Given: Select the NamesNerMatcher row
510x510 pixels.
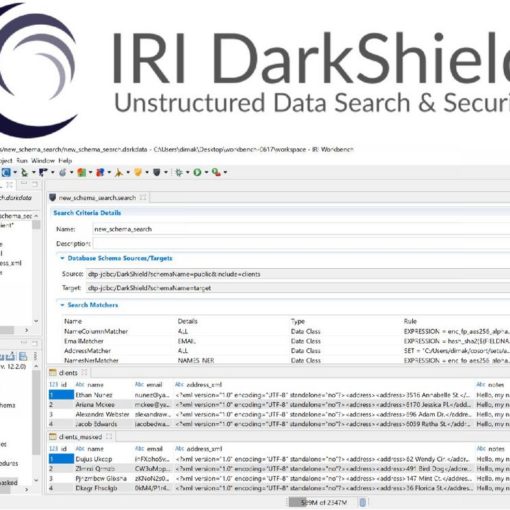Looking at the screenshot, I should click(287, 360).
